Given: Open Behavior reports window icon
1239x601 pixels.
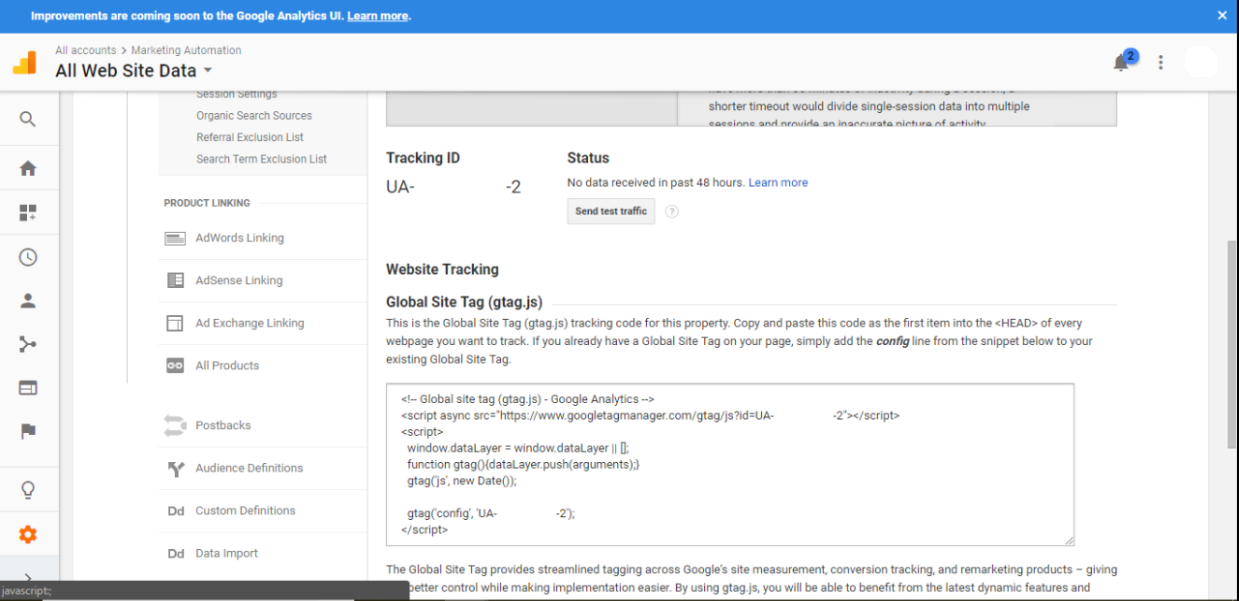Looking at the screenshot, I should pos(28,388).
